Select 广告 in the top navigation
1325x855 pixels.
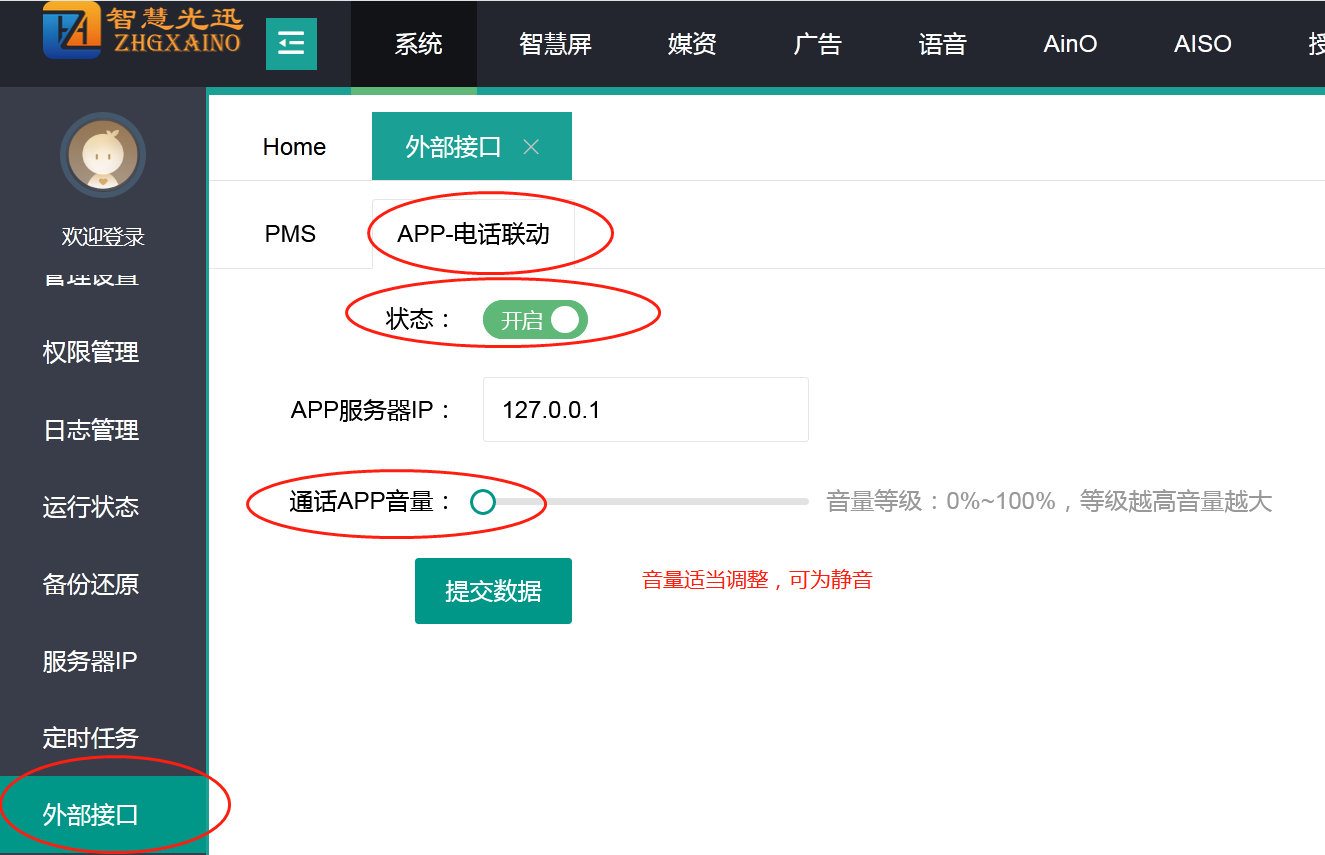[x=817, y=44]
